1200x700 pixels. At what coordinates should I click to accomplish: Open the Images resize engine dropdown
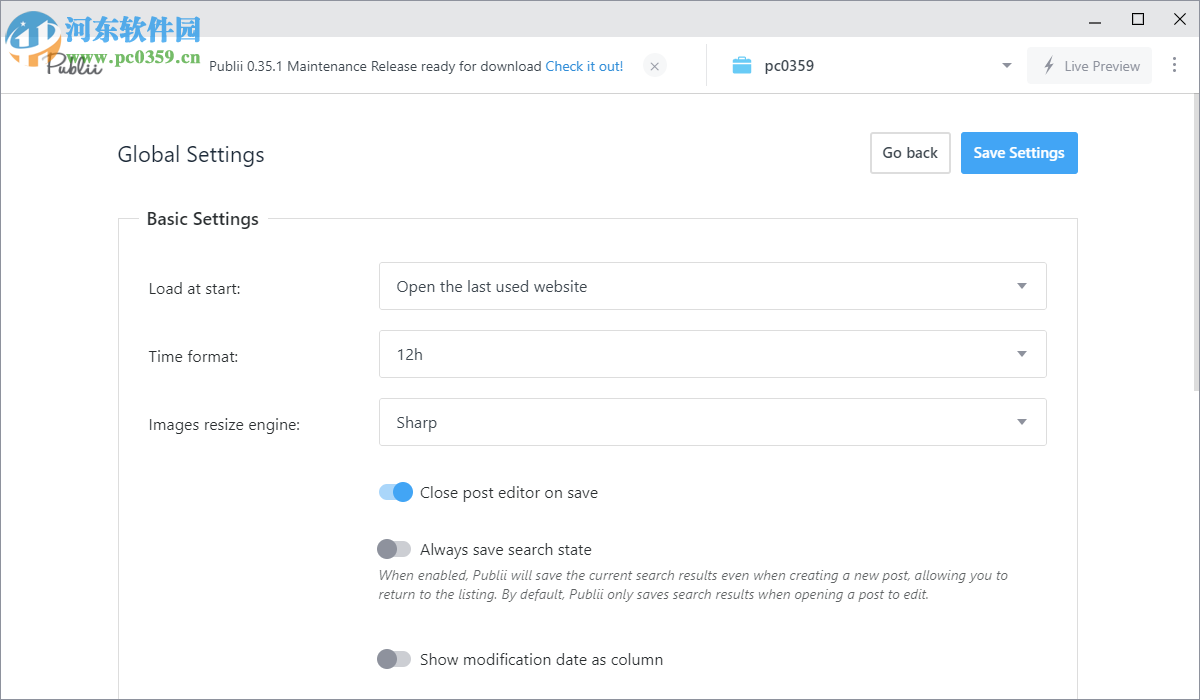[x=712, y=422]
